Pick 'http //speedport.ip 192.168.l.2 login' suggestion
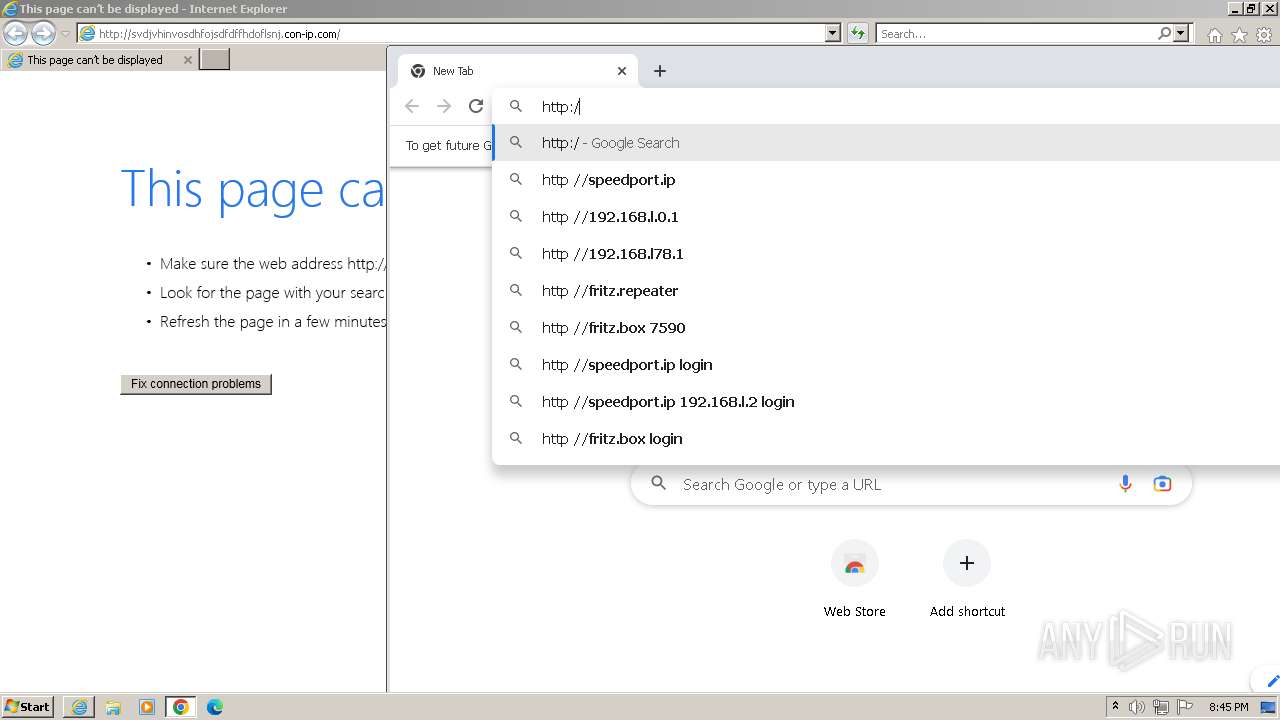The height and width of the screenshot is (720, 1280). [886, 402]
